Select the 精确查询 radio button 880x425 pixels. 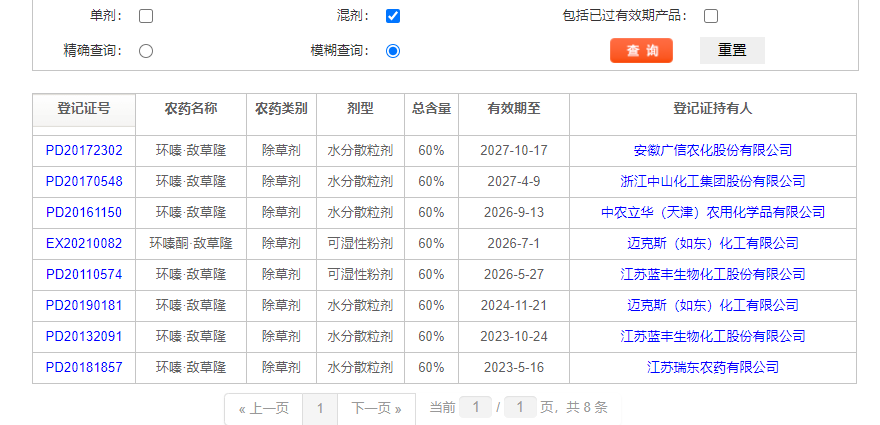coord(146,51)
